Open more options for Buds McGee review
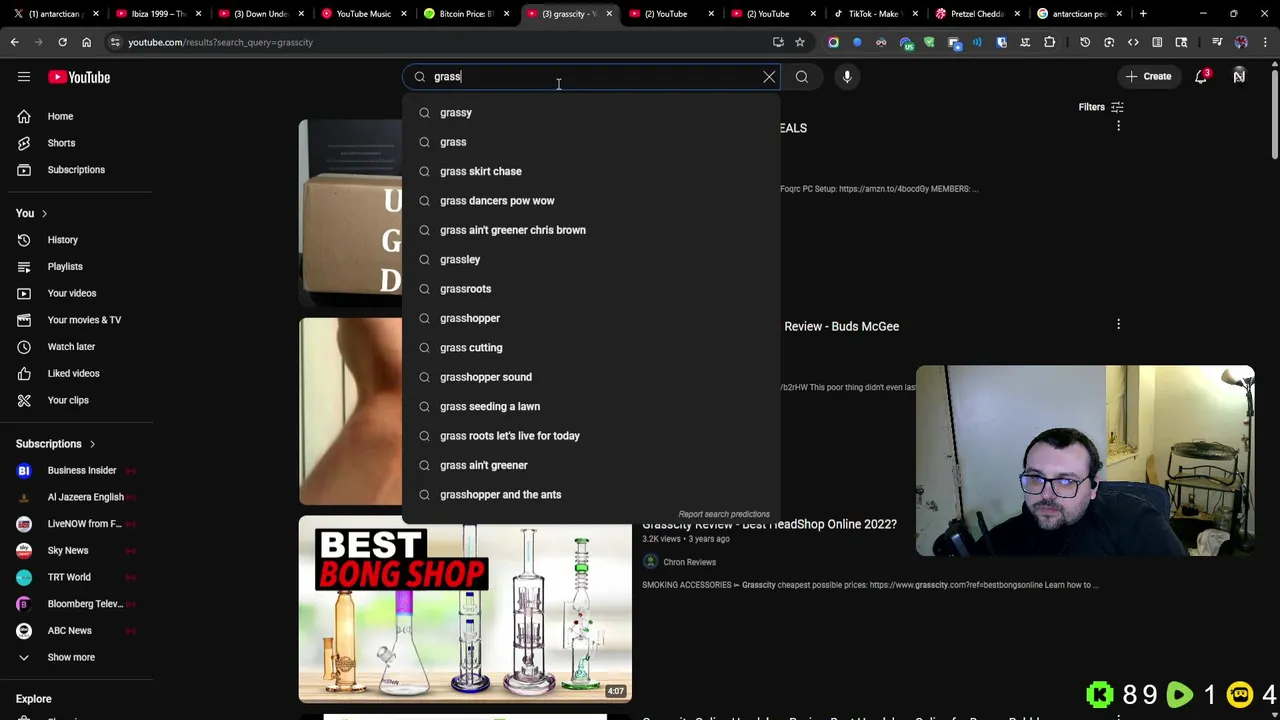 tap(1118, 325)
